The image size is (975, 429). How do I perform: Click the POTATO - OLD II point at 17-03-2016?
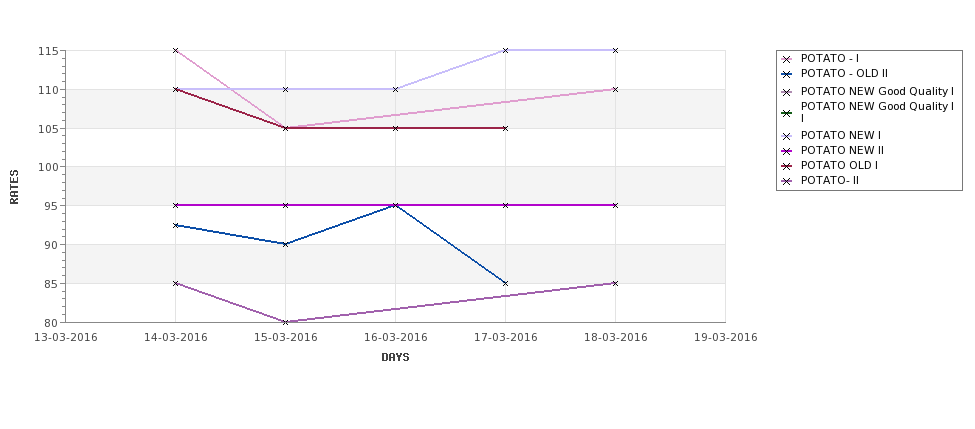tap(506, 284)
